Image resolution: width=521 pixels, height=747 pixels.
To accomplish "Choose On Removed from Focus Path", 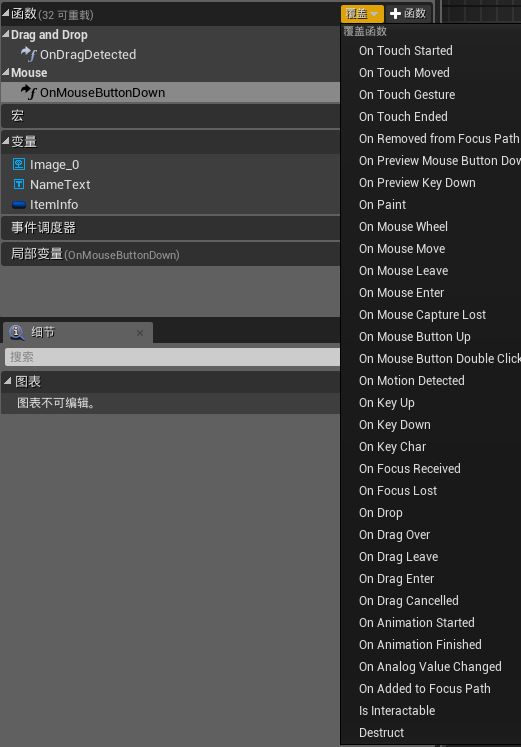I will point(439,139).
